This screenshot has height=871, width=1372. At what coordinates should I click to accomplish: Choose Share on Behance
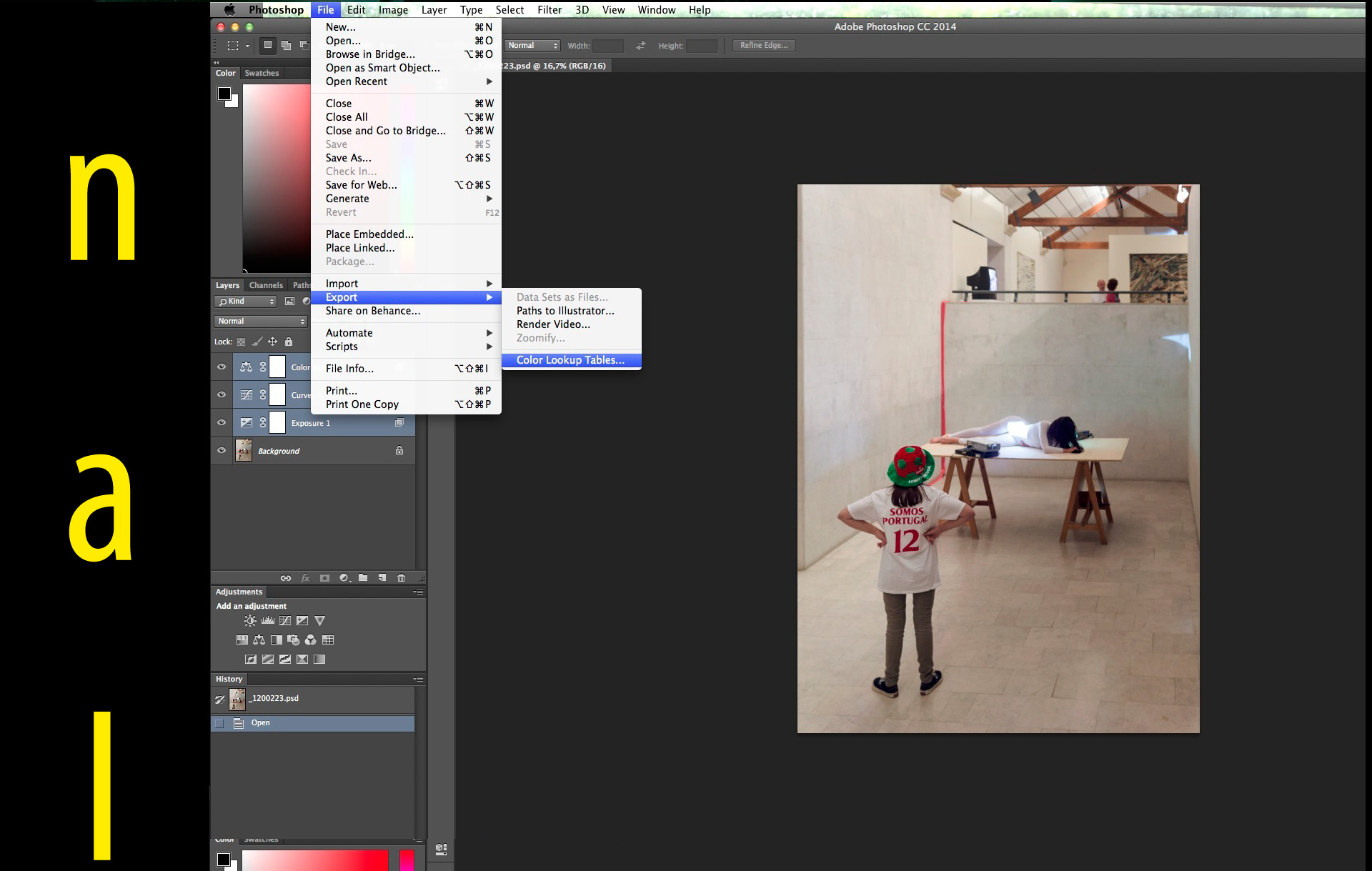(x=406, y=311)
